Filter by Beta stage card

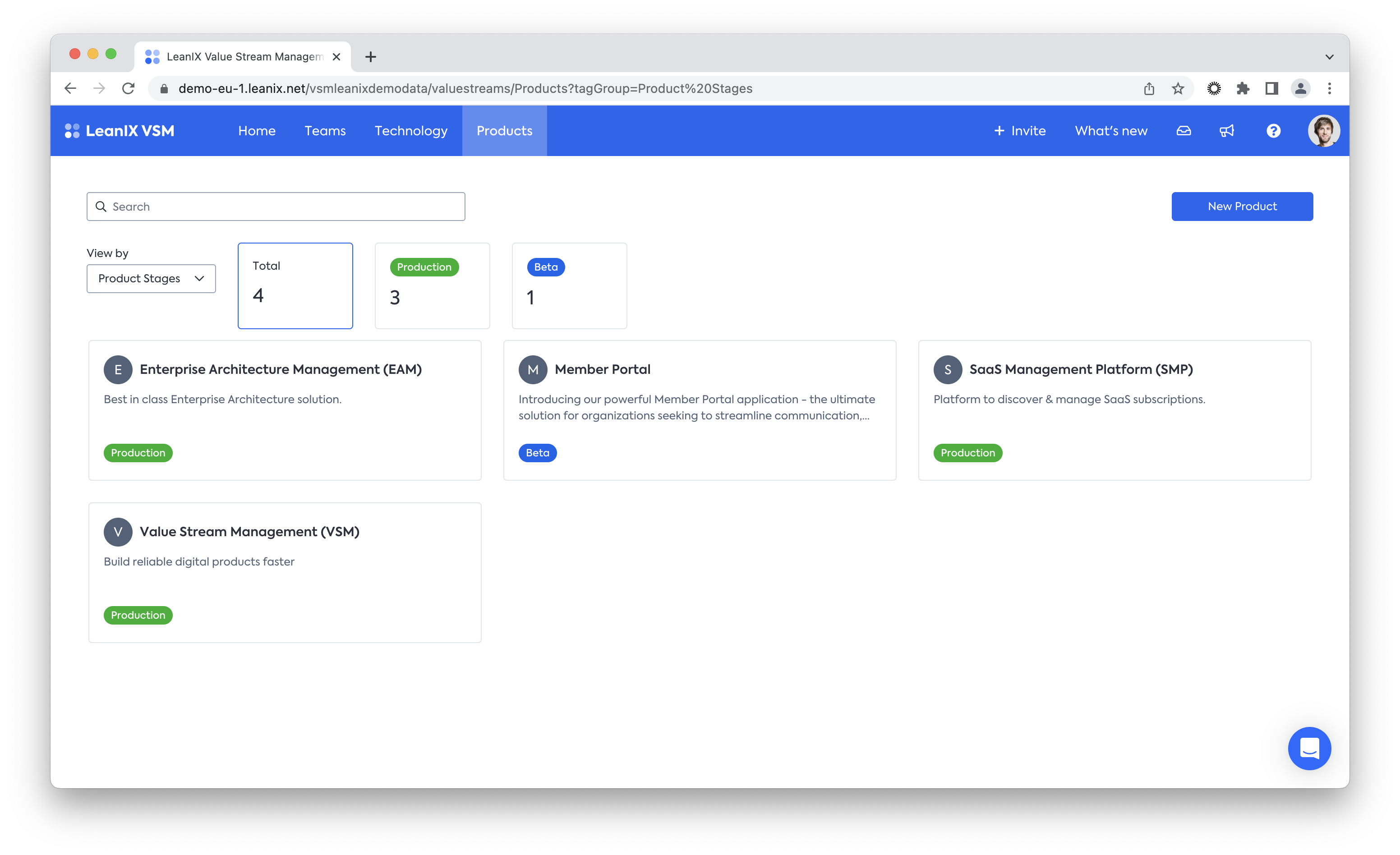(569, 286)
